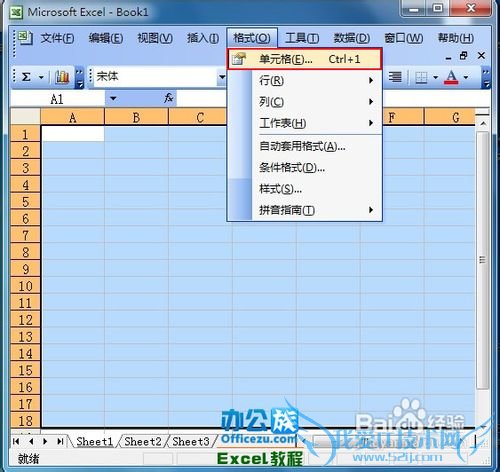The width and height of the screenshot is (500, 472).
Task: Open the 宋体 font name dropdown
Action: tap(221, 77)
